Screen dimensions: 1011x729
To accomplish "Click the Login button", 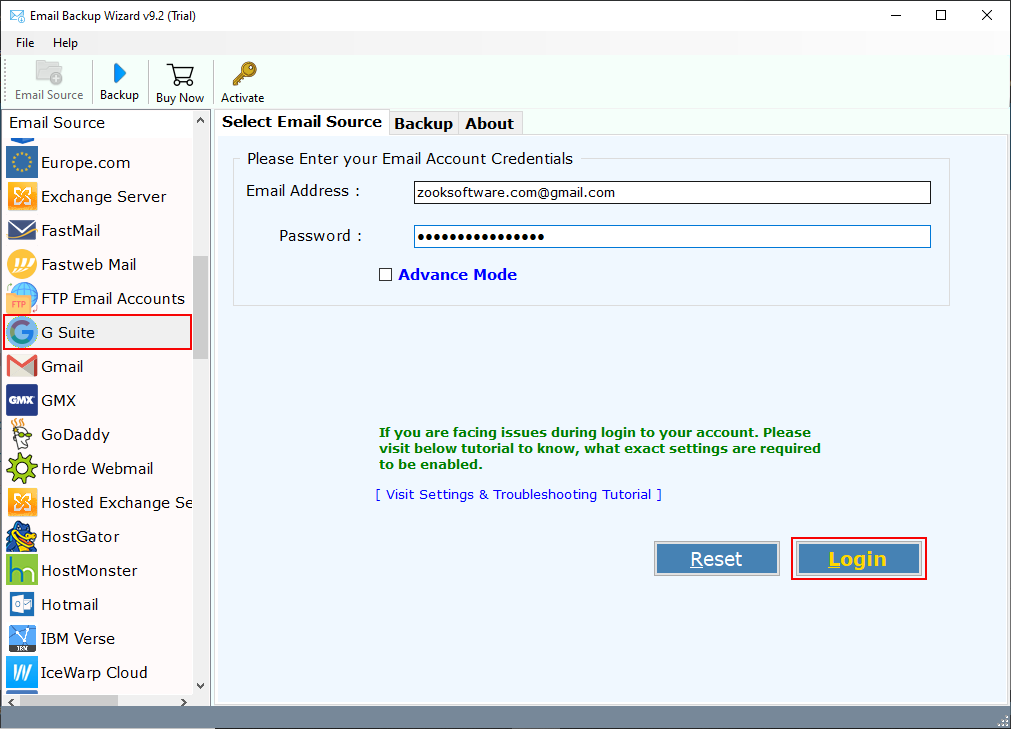I will tap(858, 559).
